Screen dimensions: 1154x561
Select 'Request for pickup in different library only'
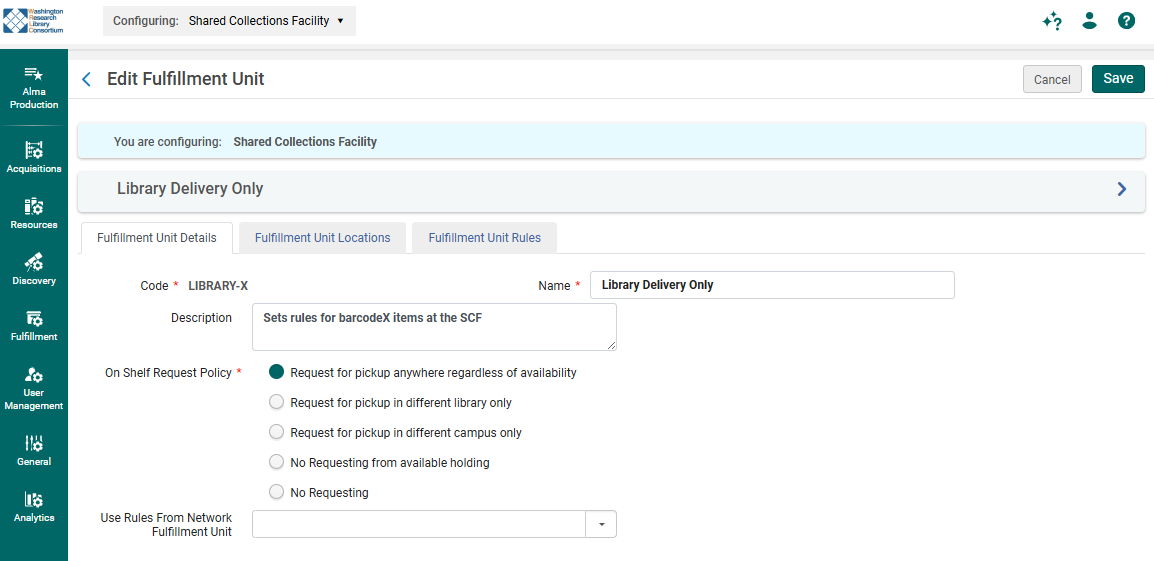pyautogui.click(x=277, y=403)
